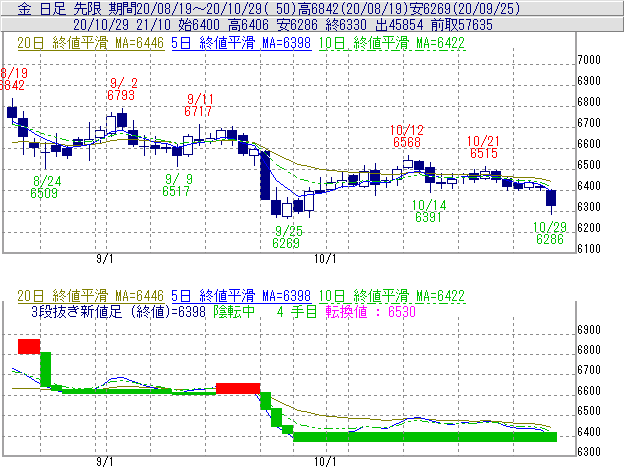This screenshot has width=624, height=473.
Task: Click the 10/14 low label 6391
Action: pos(428,217)
